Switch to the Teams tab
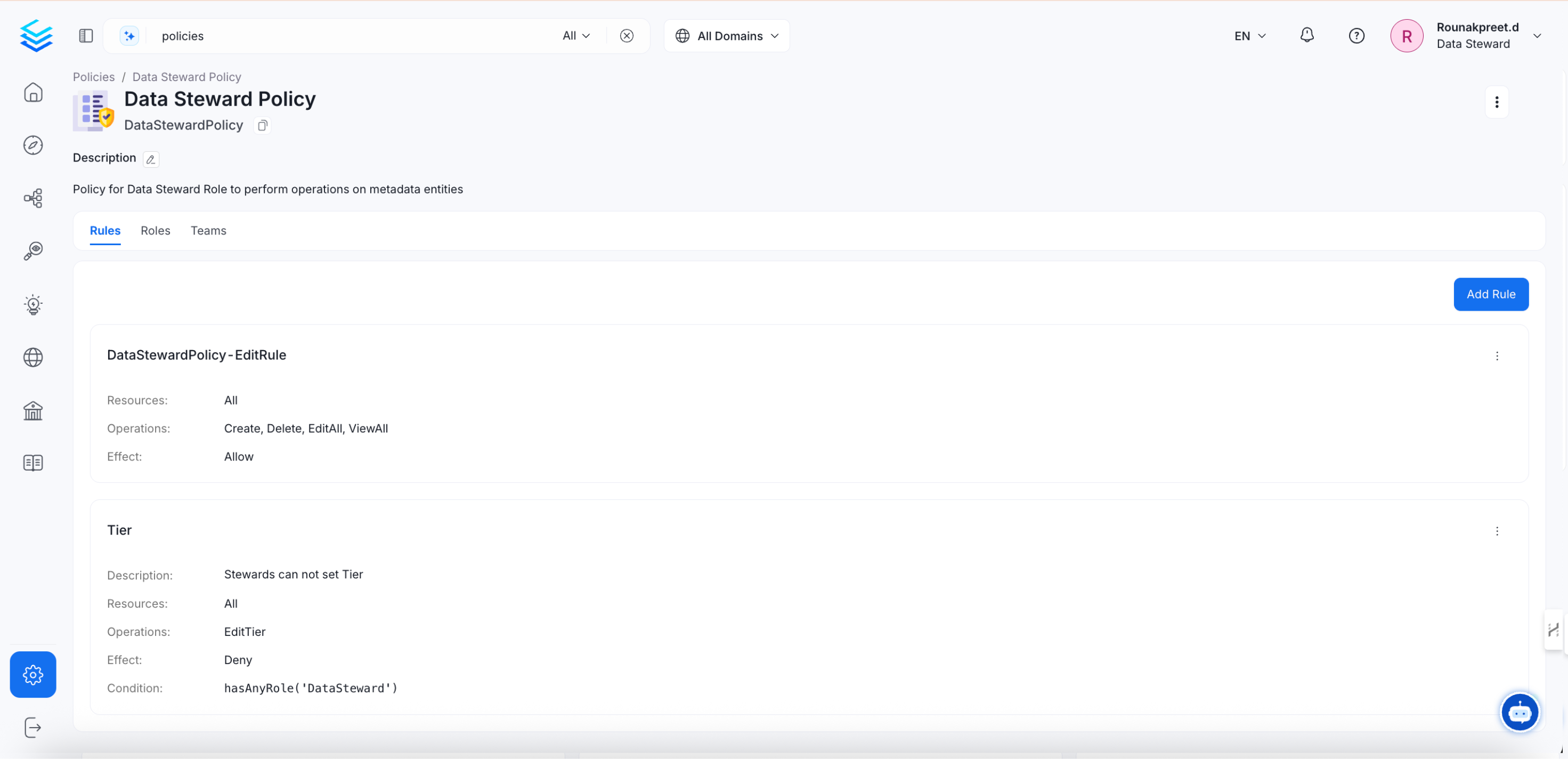Image resolution: width=1568 pixels, height=759 pixels. point(208,231)
